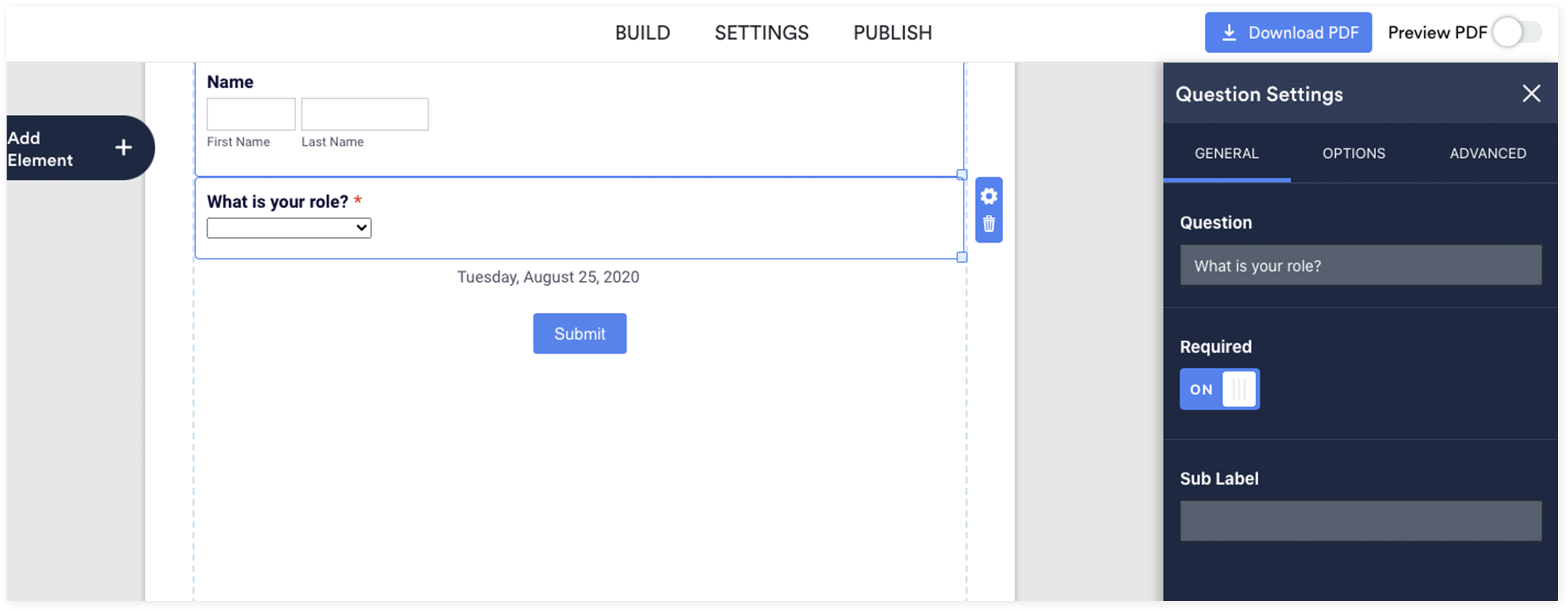Go to the SETTINGS menu
Image resolution: width=1568 pixels, height=611 pixels.
coord(761,33)
